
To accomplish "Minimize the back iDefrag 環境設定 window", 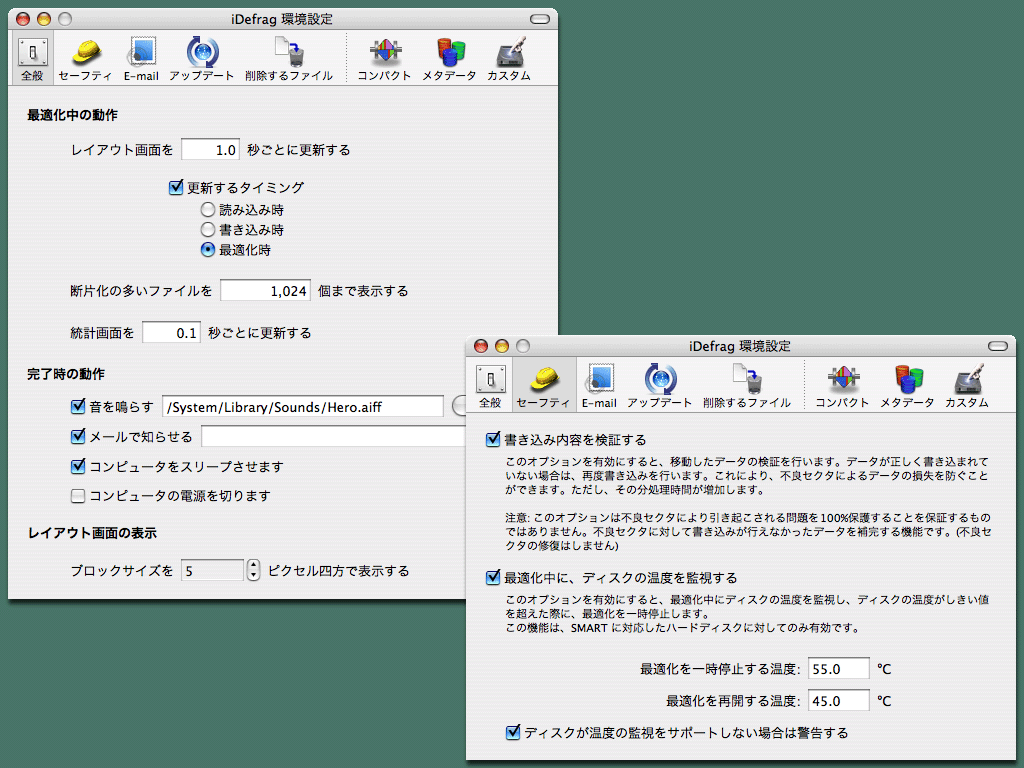I will tap(44, 19).
